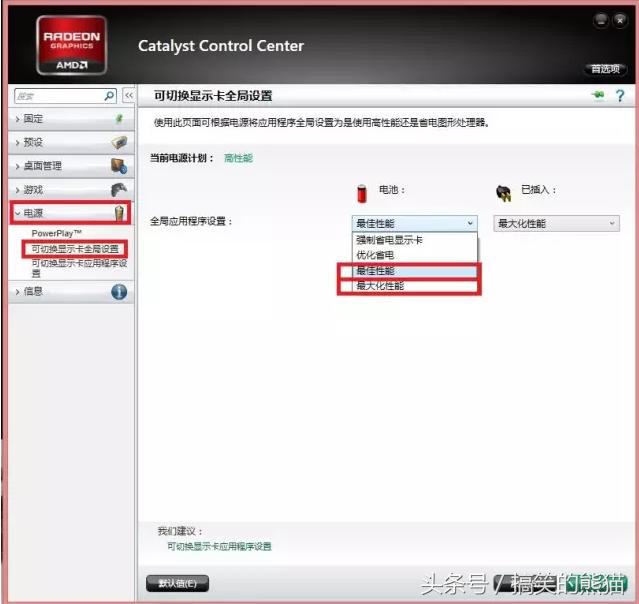The height and width of the screenshot is (604, 639).
Task: Click the battery icon beside 电源
Action: [119, 213]
